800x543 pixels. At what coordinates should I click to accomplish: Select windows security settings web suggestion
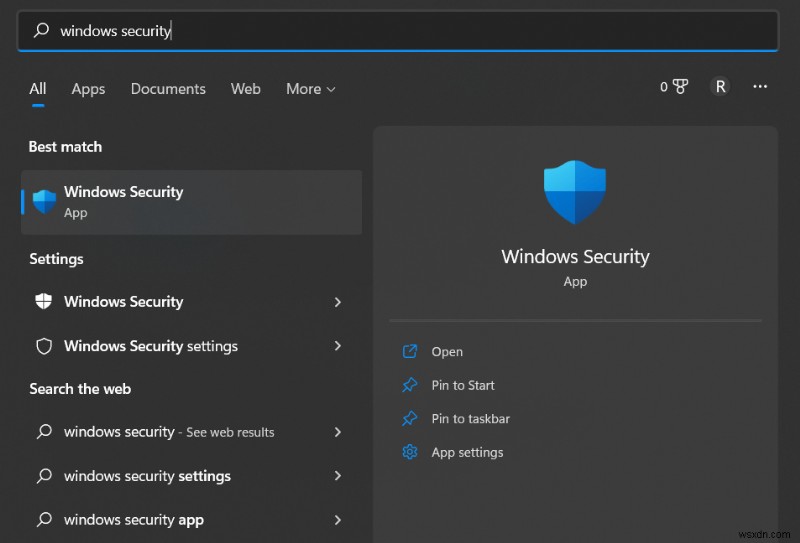coord(192,476)
